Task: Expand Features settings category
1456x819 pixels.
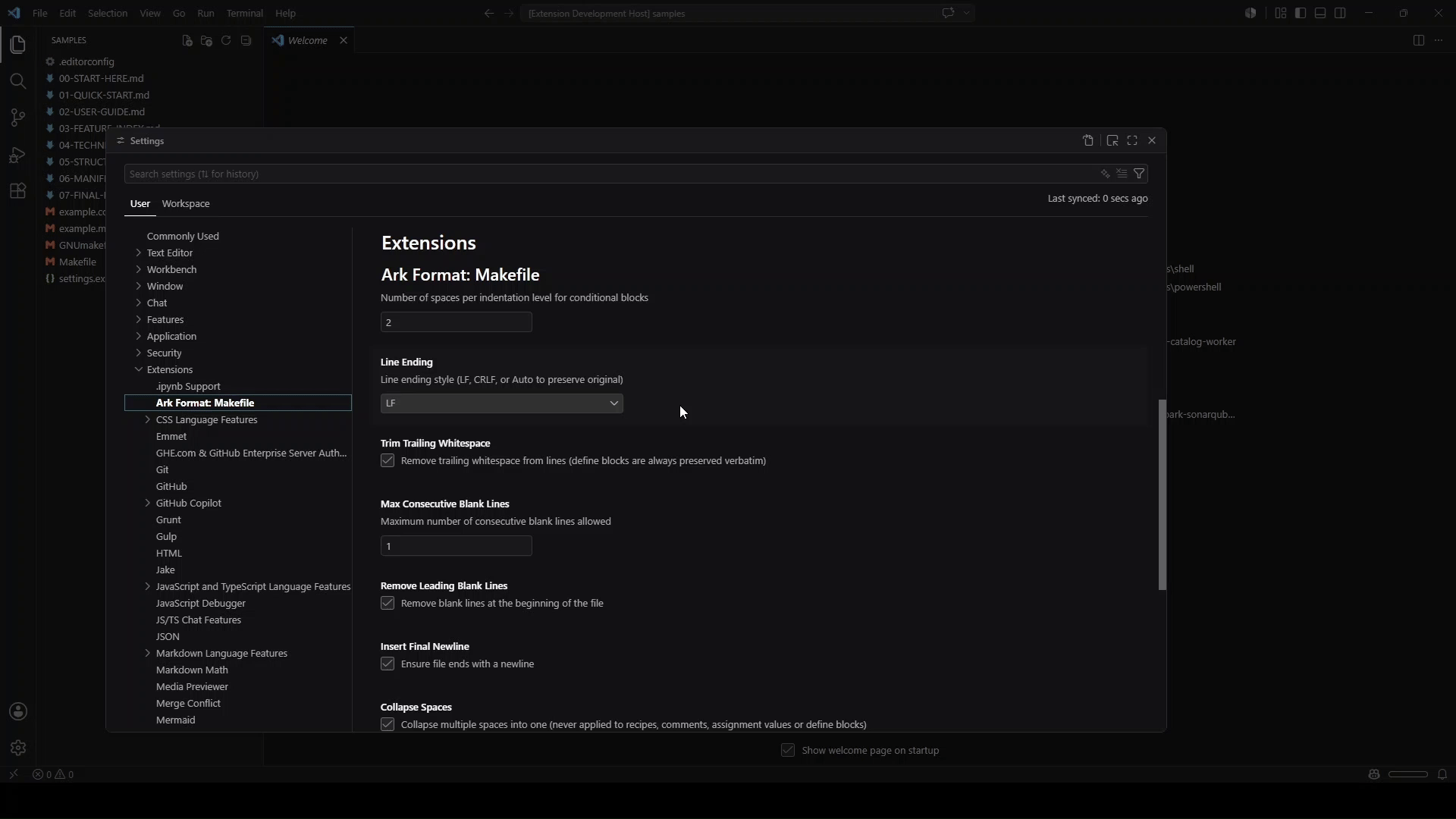Action: [x=138, y=319]
